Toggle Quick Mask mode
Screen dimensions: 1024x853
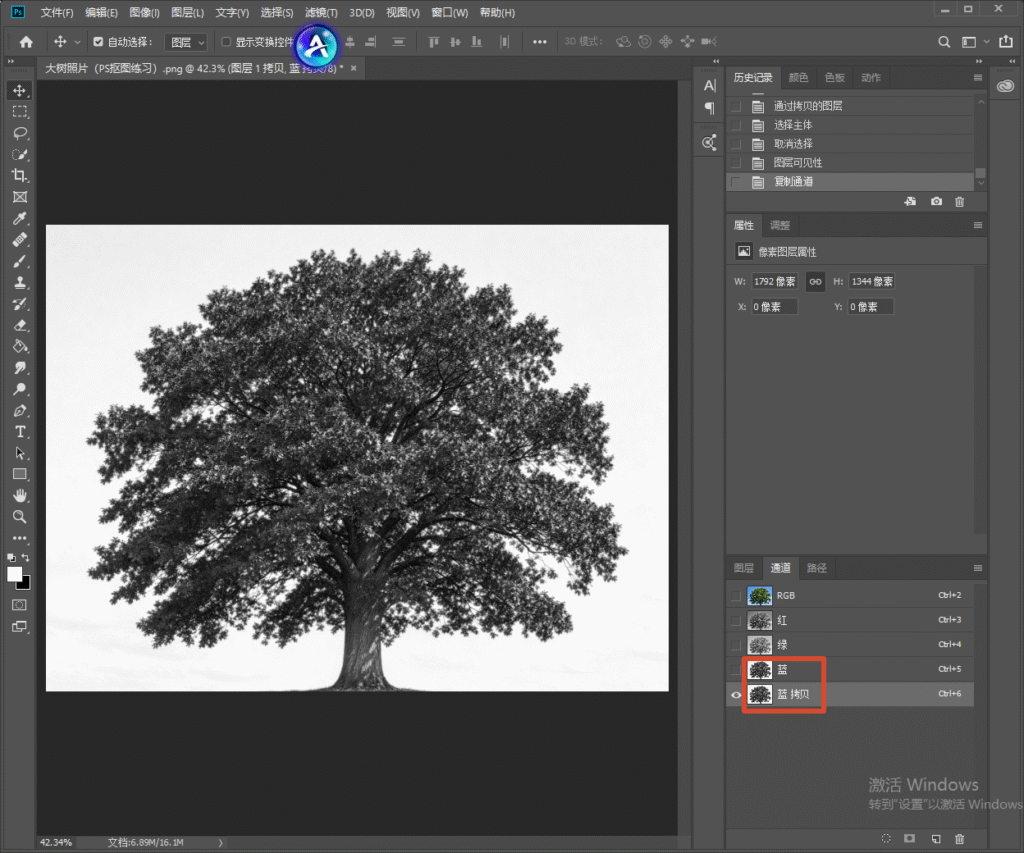pyautogui.click(x=20, y=605)
